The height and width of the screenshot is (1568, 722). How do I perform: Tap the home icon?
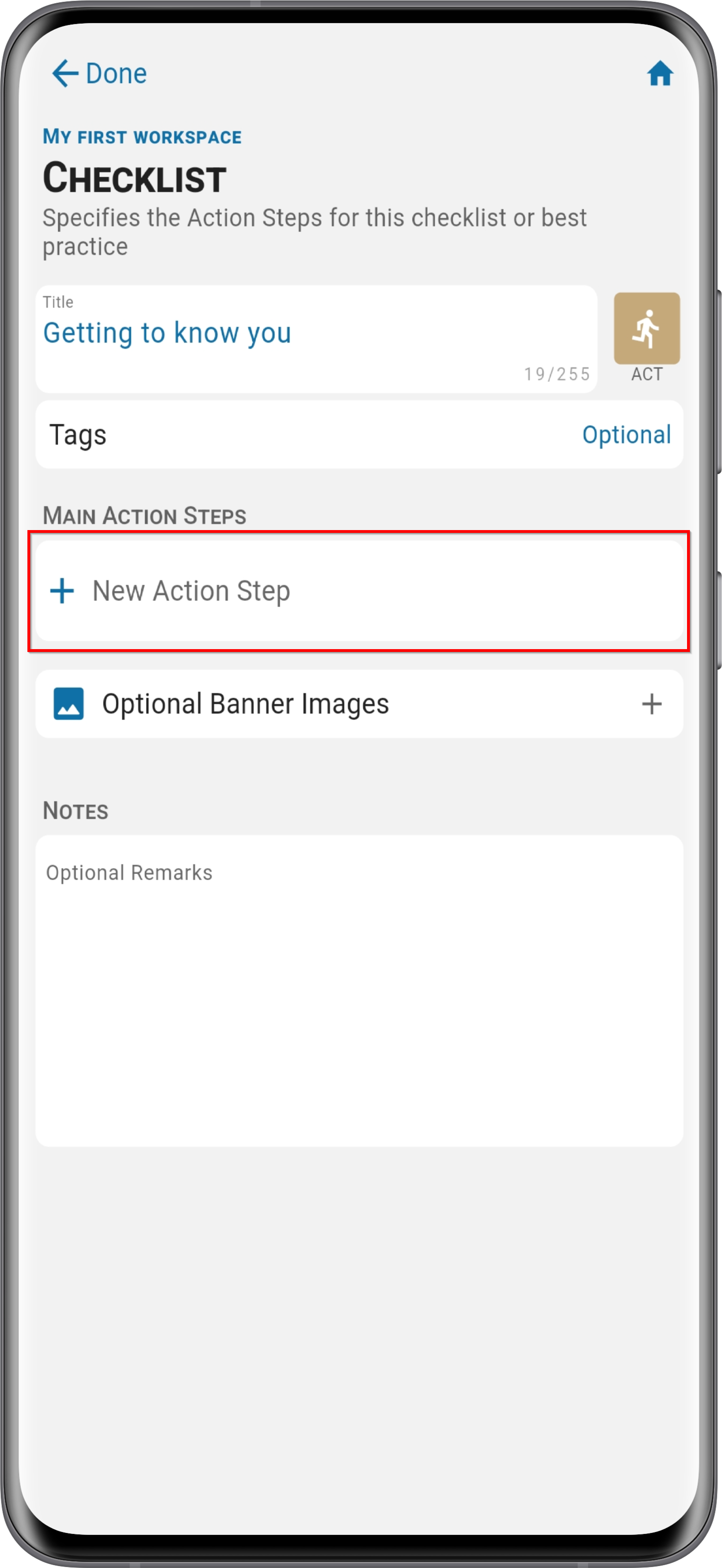(660, 74)
